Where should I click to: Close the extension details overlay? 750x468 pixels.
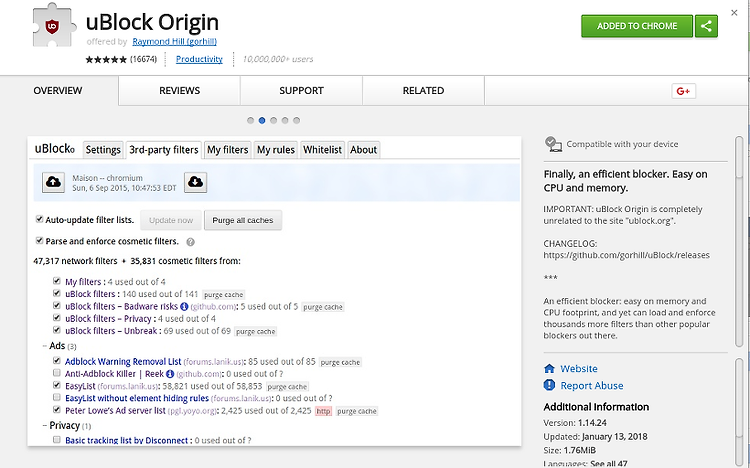(x=734, y=13)
